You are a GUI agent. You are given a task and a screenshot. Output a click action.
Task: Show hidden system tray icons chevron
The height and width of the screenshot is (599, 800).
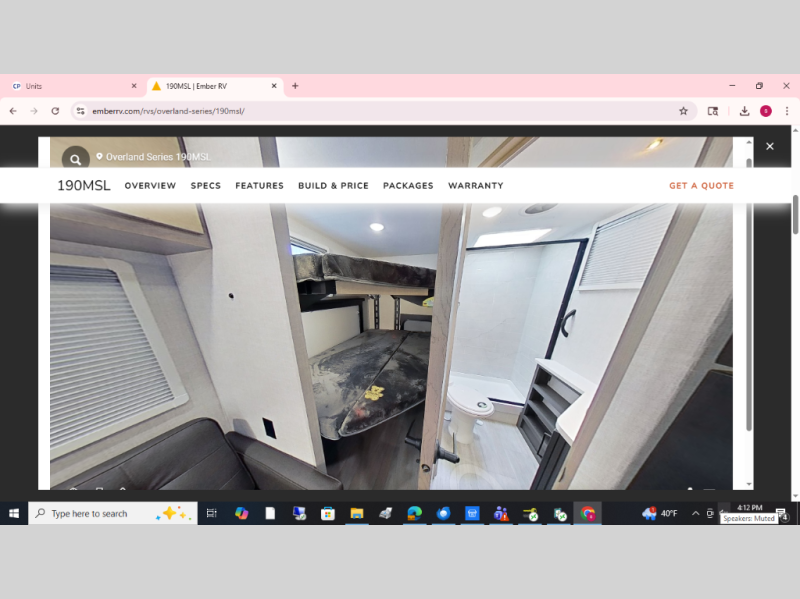(695, 513)
